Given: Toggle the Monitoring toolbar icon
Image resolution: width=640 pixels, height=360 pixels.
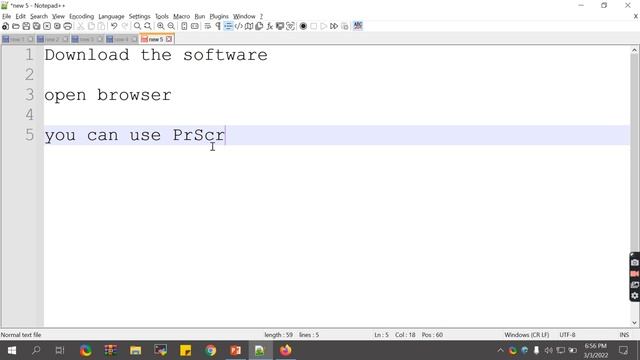Looking at the screenshot, I should point(290,26).
